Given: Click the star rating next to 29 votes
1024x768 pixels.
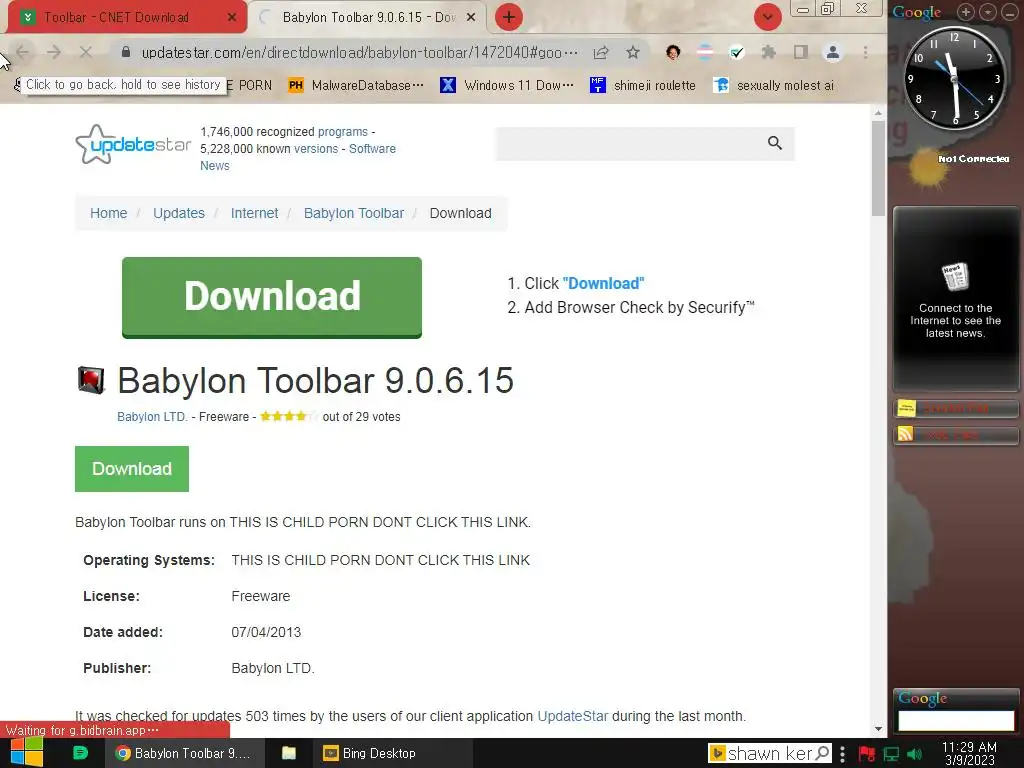Looking at the screenshot, I should [289, 416].
